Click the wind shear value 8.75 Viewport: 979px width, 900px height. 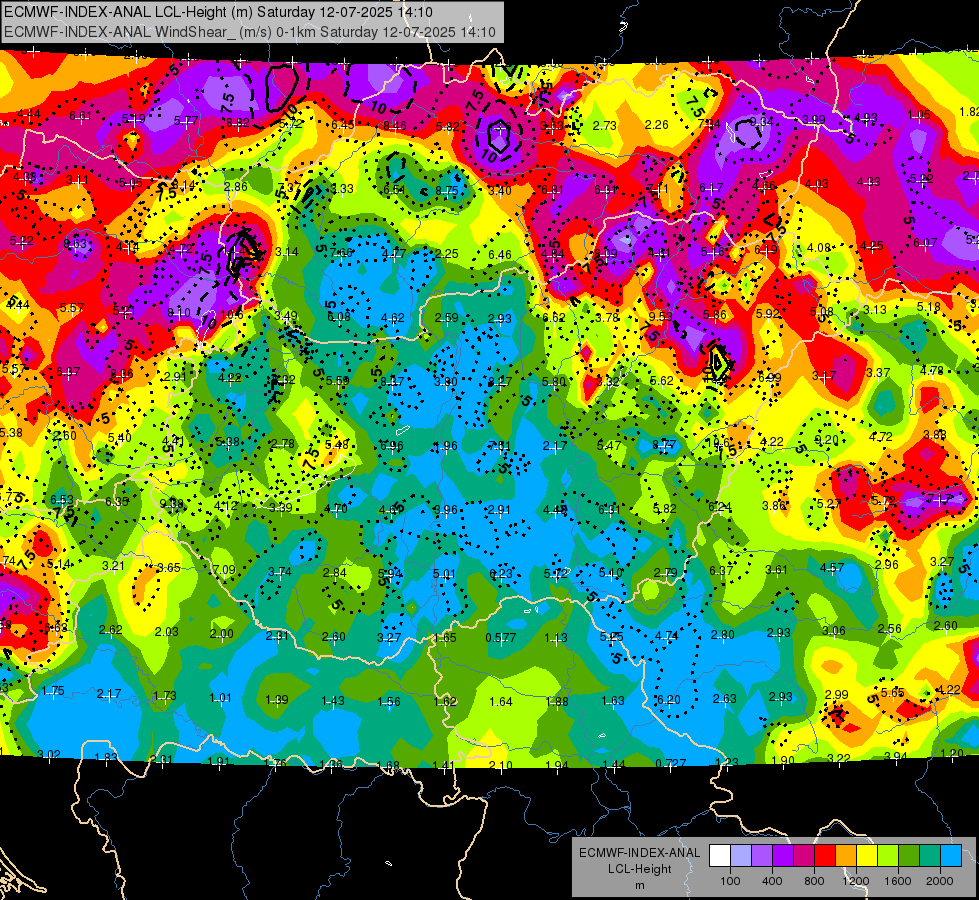(447, 190)
